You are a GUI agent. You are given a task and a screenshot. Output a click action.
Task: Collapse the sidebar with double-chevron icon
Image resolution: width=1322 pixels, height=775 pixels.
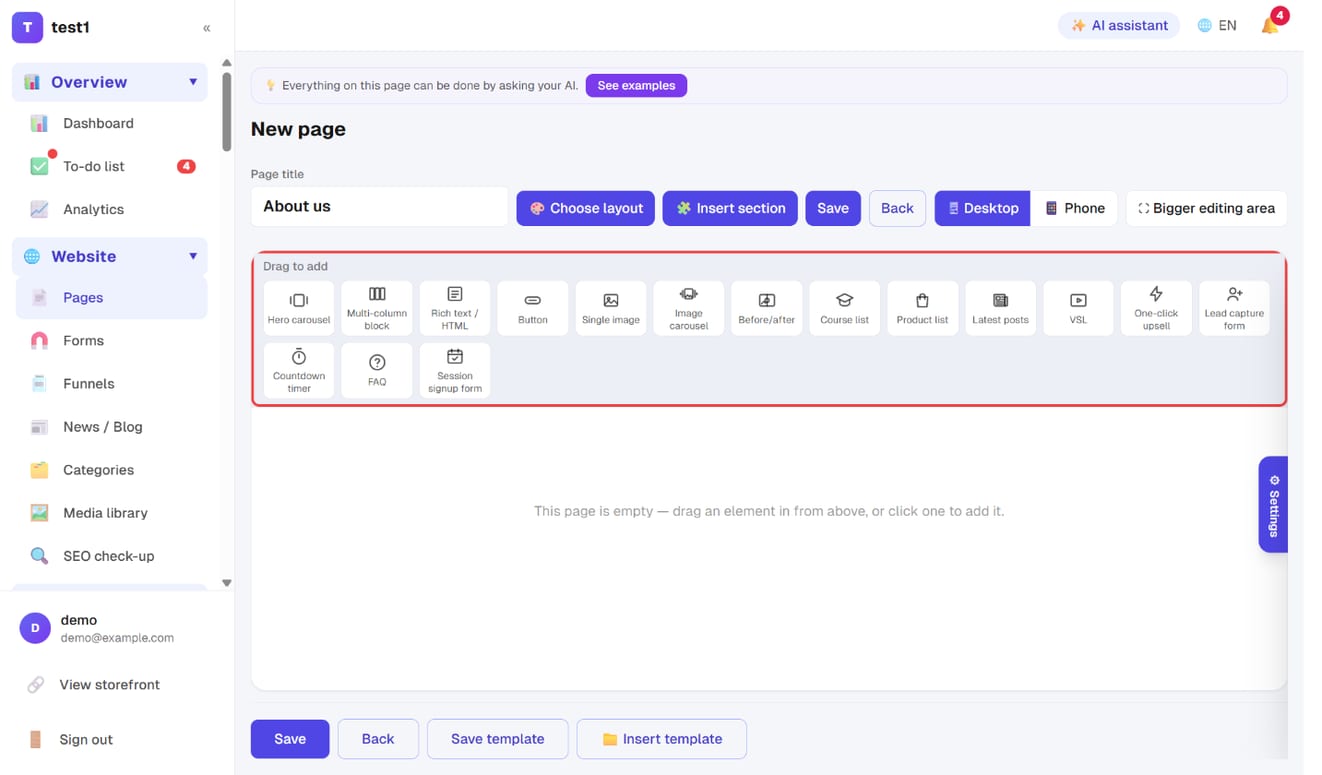click(207, 28)
